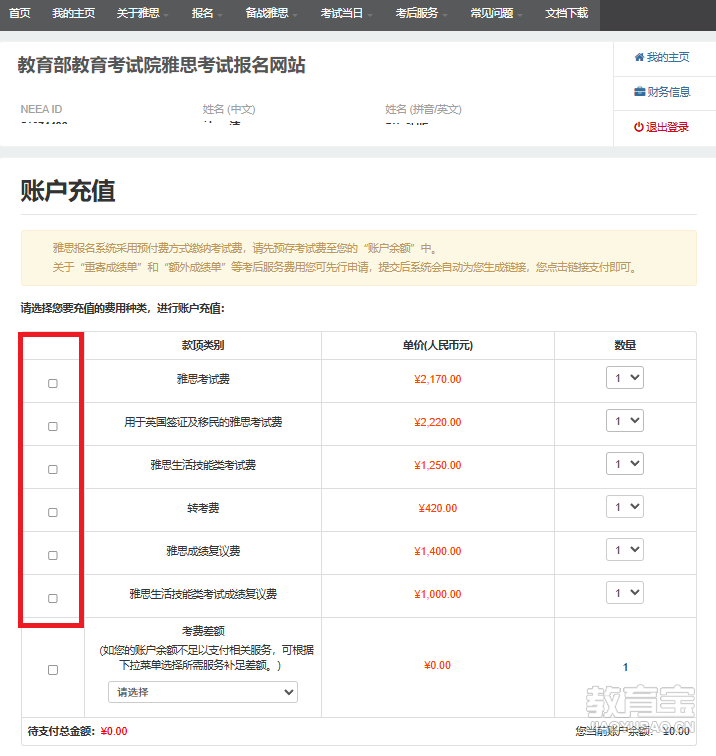Open 我的主页 in the top navigation bar
This screenshot has width=716, height=756.
click(x=73, y=14)
